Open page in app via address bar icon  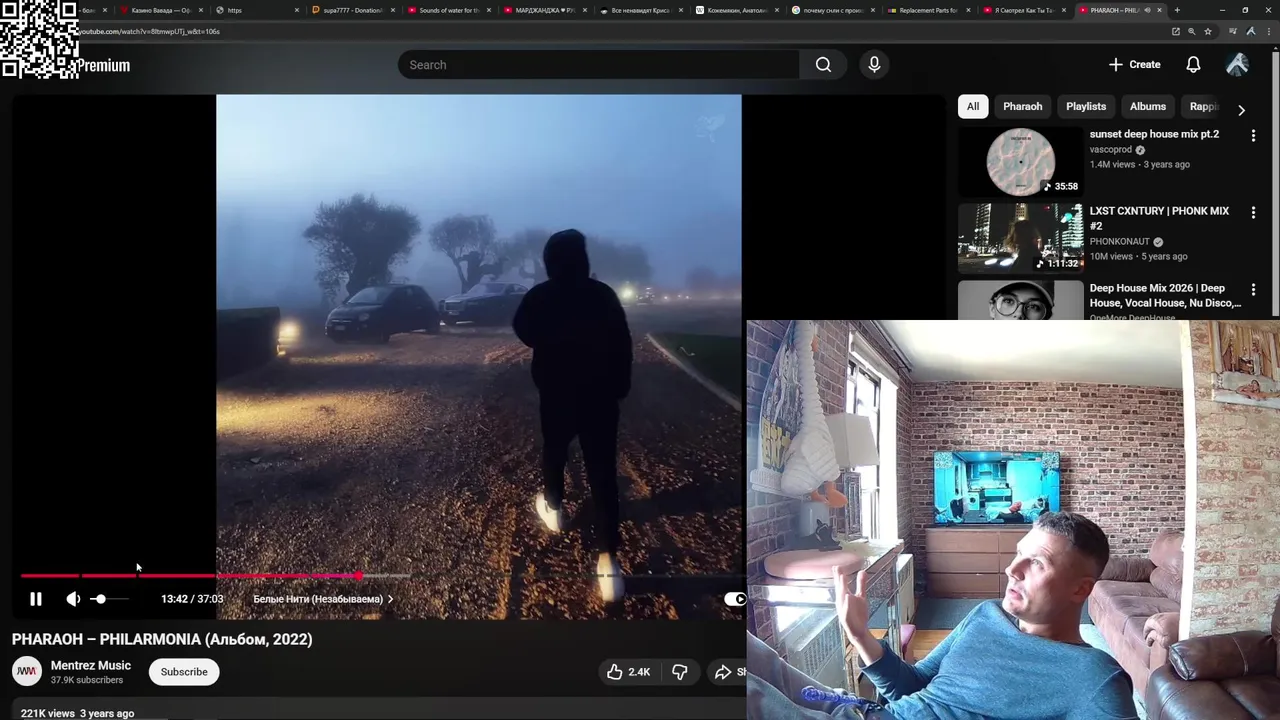coord(1176,31)
